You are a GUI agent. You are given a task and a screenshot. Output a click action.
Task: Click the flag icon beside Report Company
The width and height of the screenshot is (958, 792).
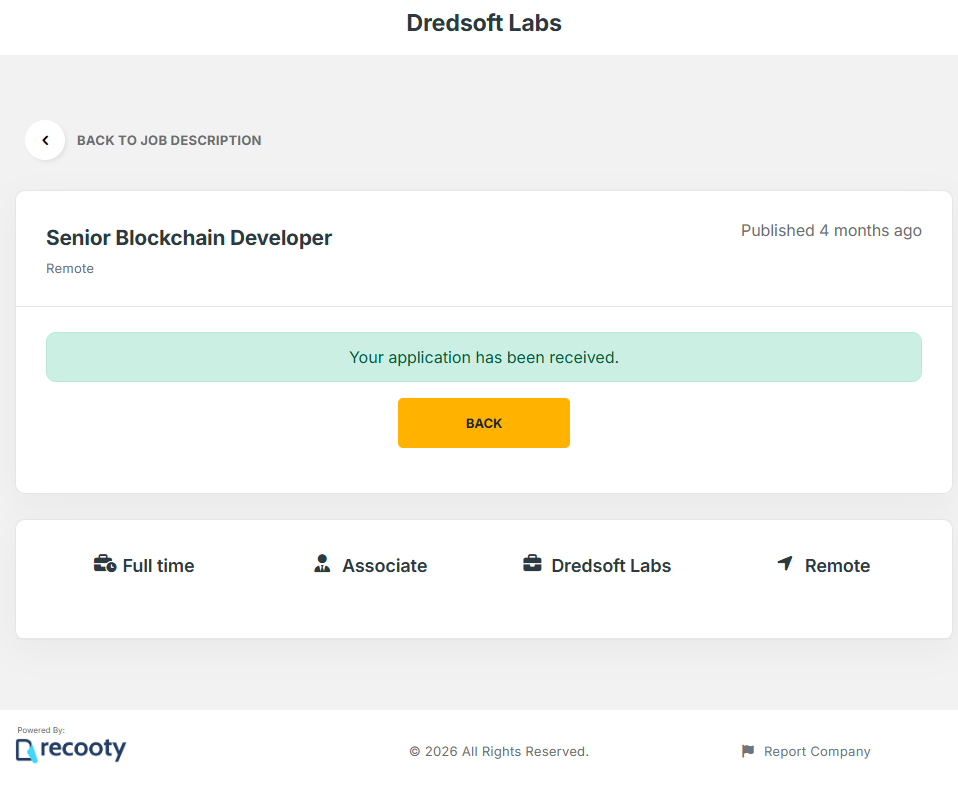click(x=748, y=751)
